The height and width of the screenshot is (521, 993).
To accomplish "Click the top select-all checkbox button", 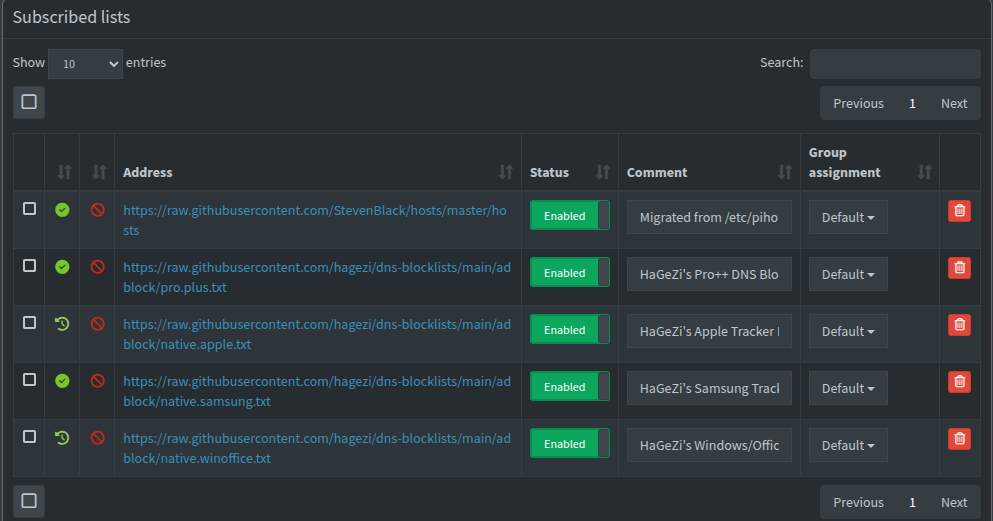I will click(29, 102).
